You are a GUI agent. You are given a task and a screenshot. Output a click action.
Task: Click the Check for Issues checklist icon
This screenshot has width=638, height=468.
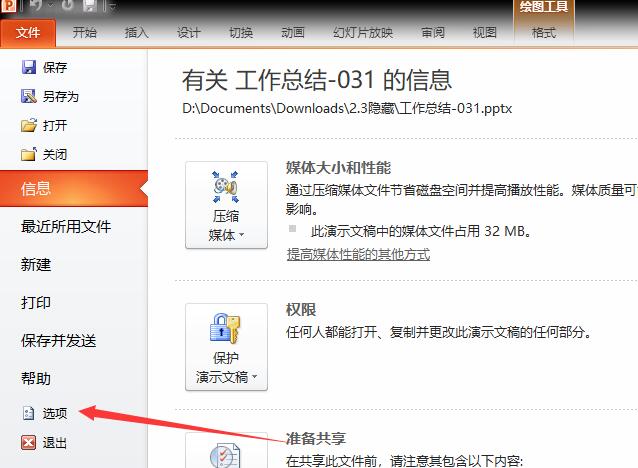[x=225, y=456]
